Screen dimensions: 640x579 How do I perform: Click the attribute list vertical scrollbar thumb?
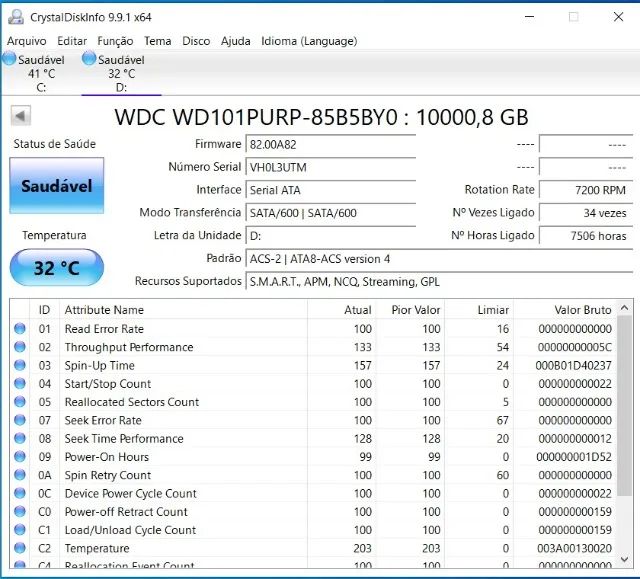pos(624,406)
